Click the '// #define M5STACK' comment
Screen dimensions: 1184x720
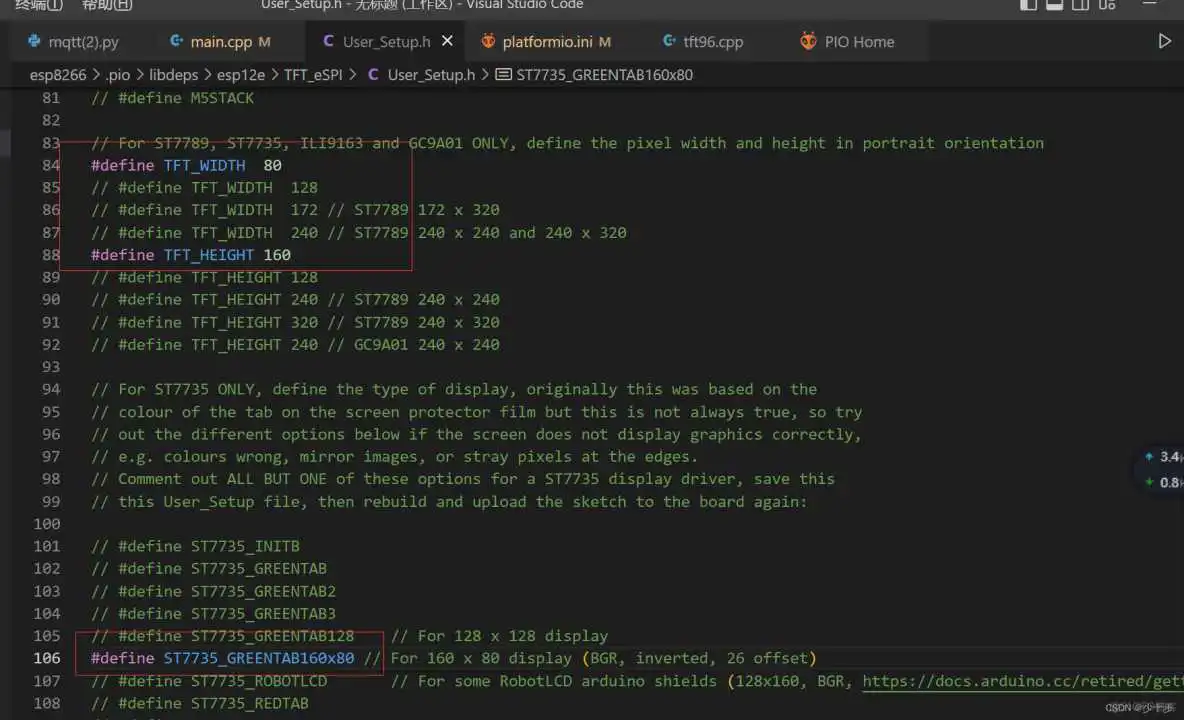click(x=172, y=98)
